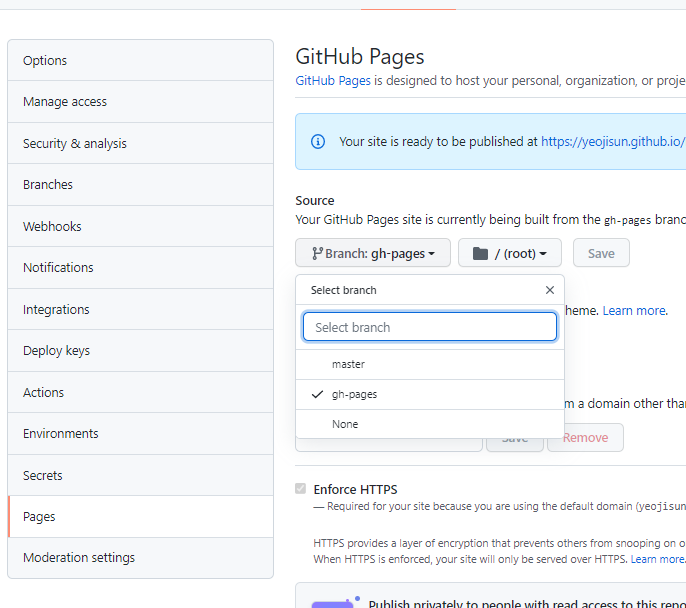Click the Select branch popup title
686x608 pixels.
click(x=343, y=290)
